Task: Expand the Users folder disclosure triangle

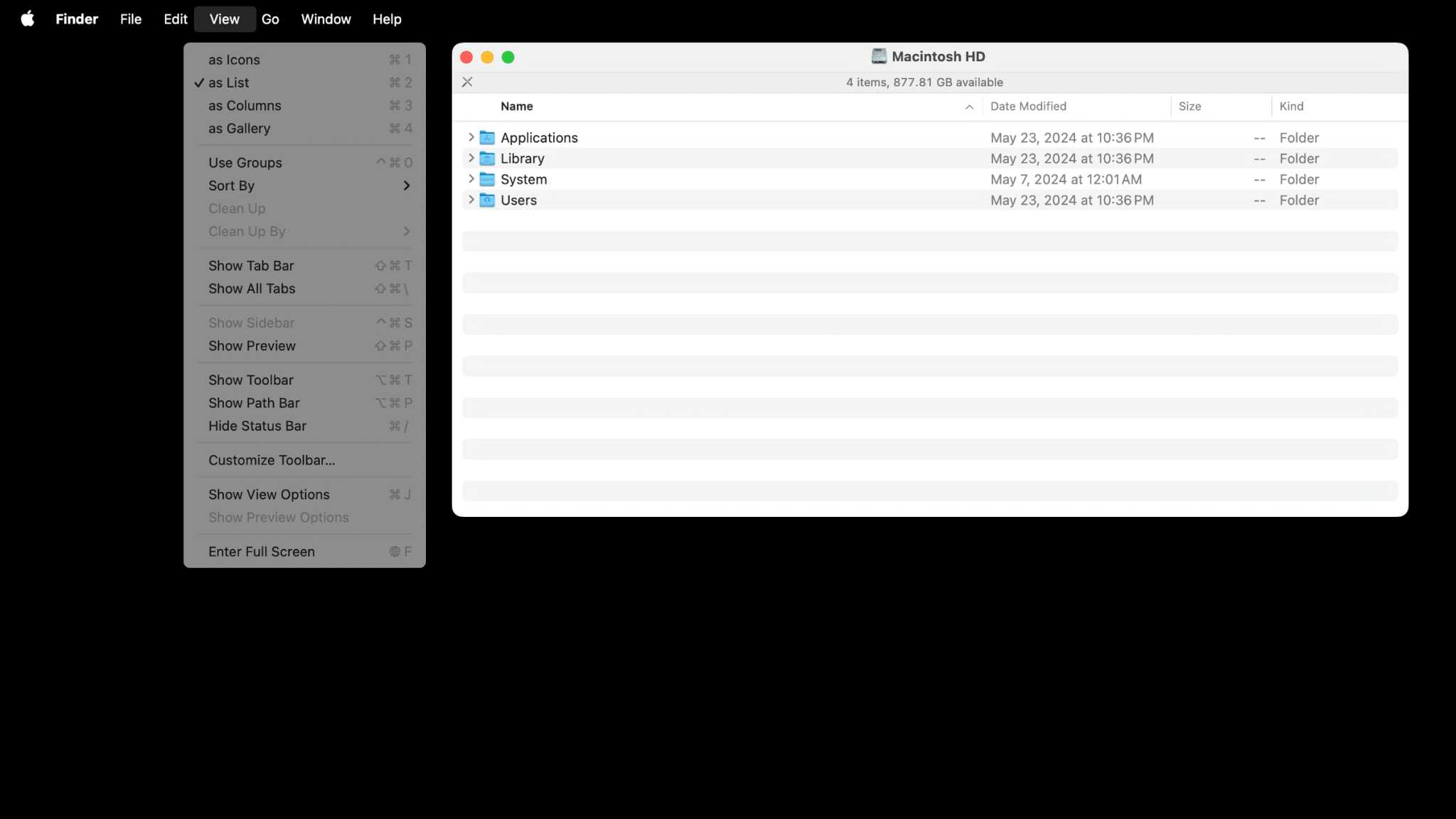Action: tap(471, 200)
